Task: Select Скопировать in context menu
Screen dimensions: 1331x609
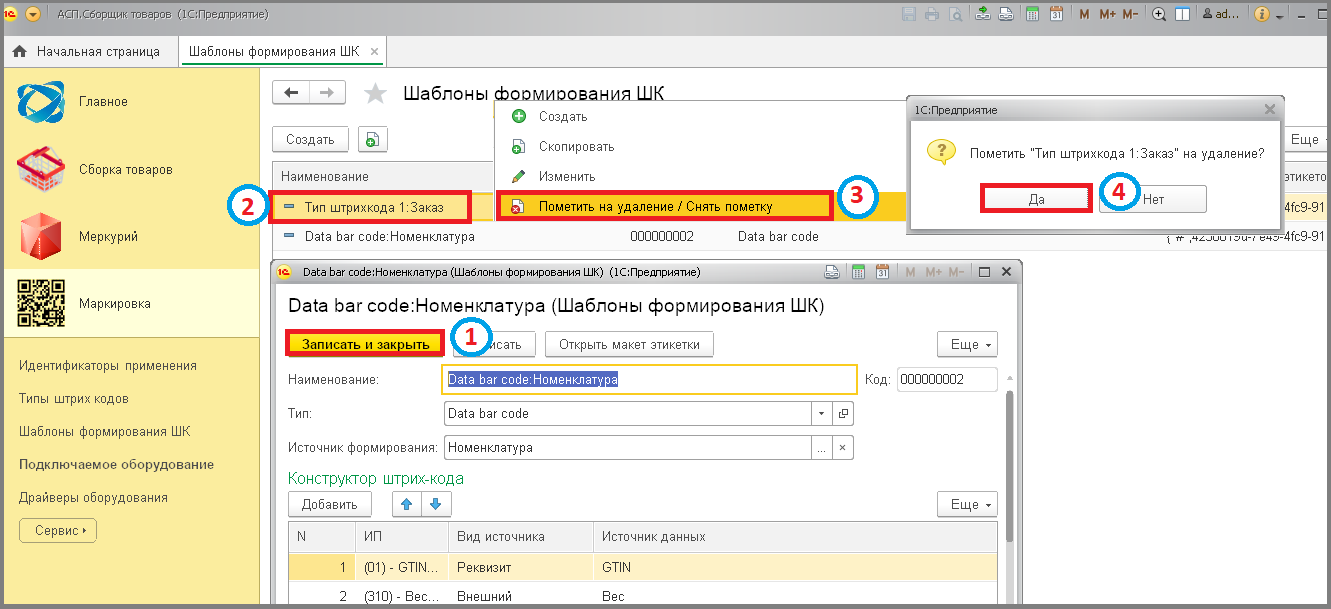Action: 576,147
